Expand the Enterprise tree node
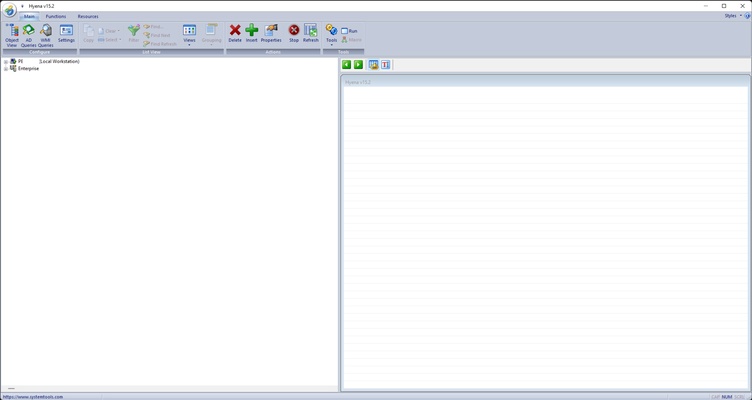The width and height of the screenshot is (752, 400). point(6,69)
